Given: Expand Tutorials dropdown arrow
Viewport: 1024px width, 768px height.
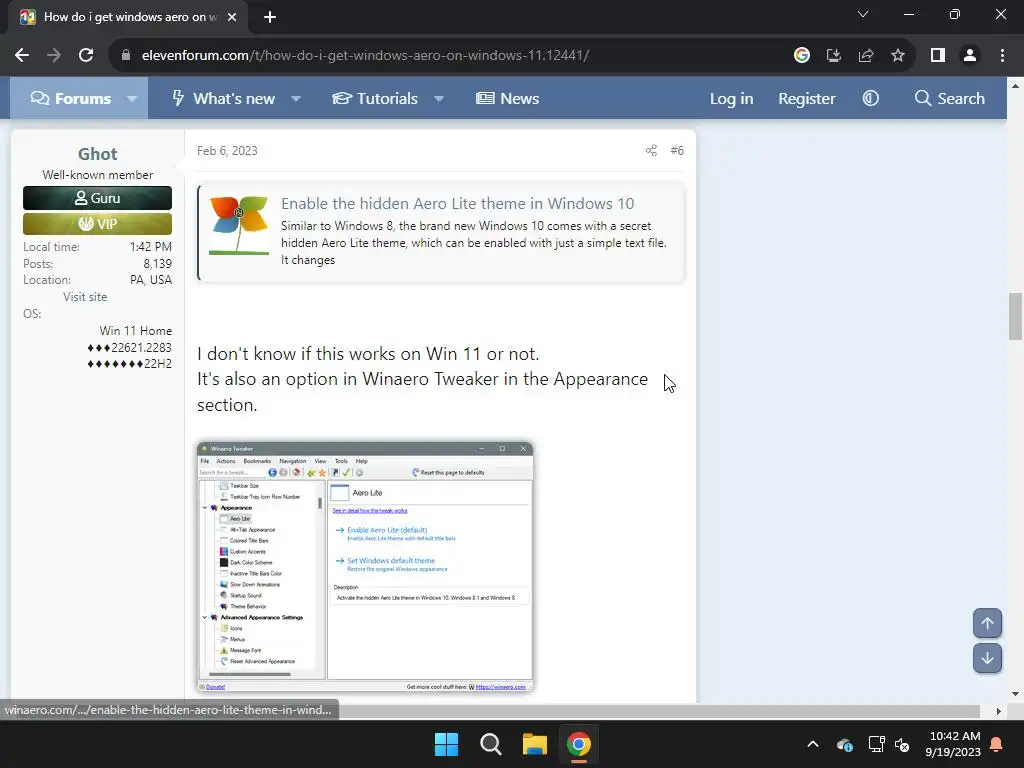Looking at the screenshot, I should click(439, 99).
